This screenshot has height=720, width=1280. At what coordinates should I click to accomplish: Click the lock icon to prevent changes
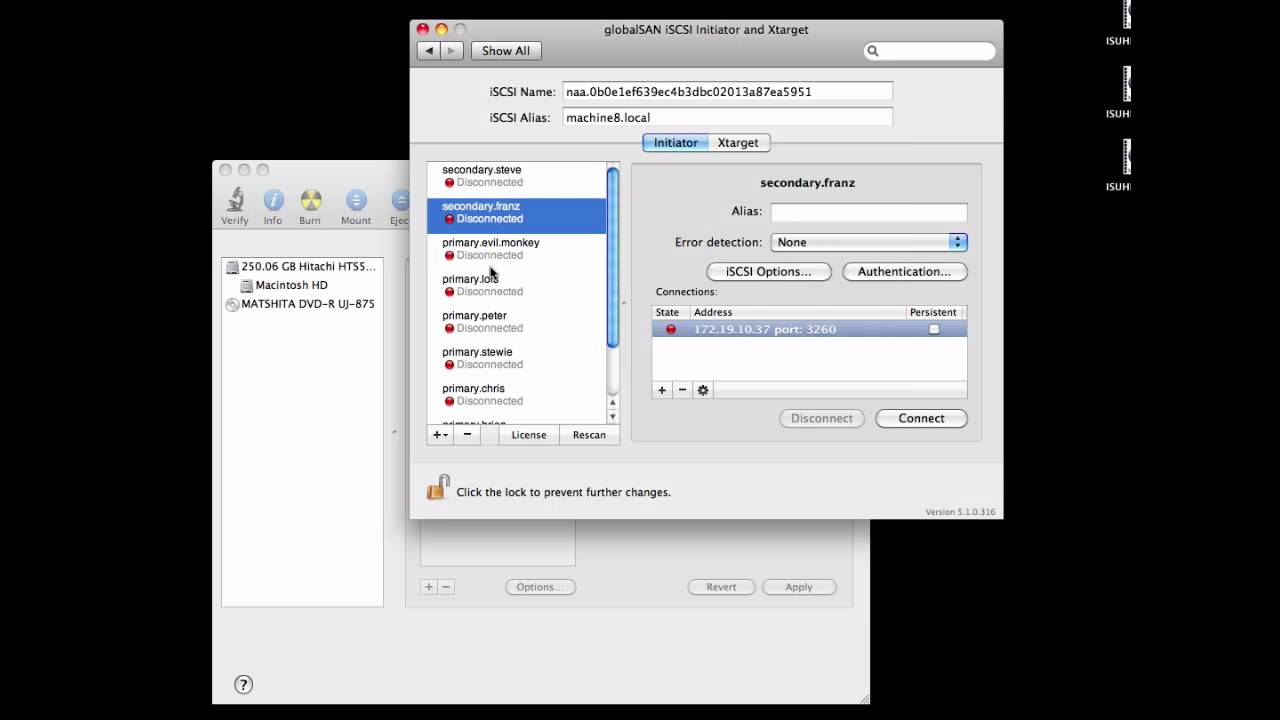(438, 488)
